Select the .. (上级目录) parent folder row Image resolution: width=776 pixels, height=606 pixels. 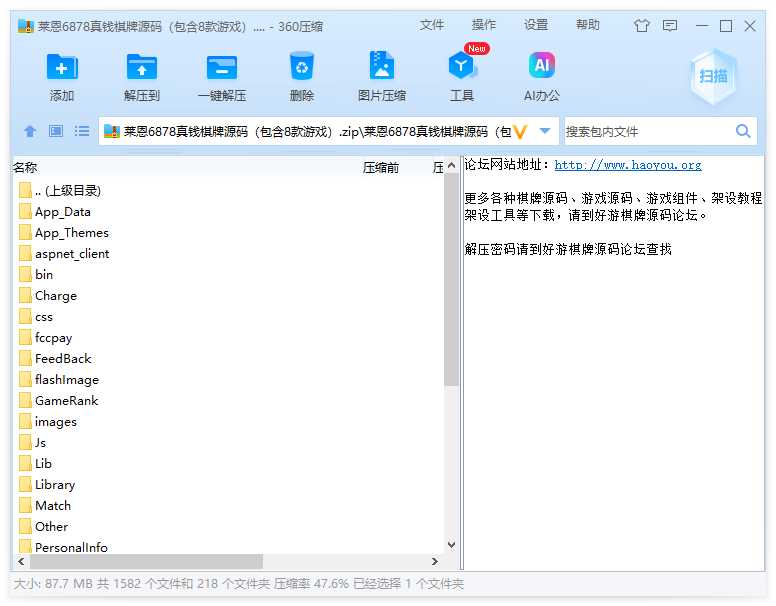230,191
